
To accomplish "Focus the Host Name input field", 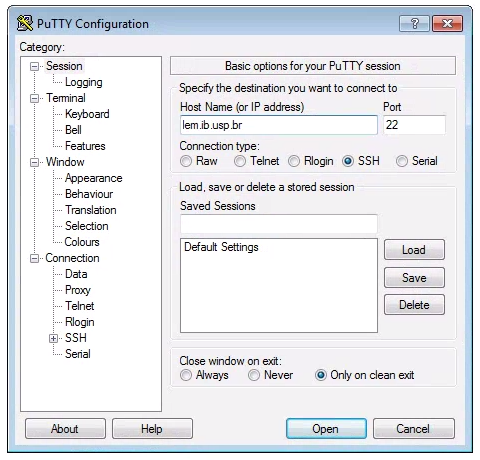I will tap(279, 125).
